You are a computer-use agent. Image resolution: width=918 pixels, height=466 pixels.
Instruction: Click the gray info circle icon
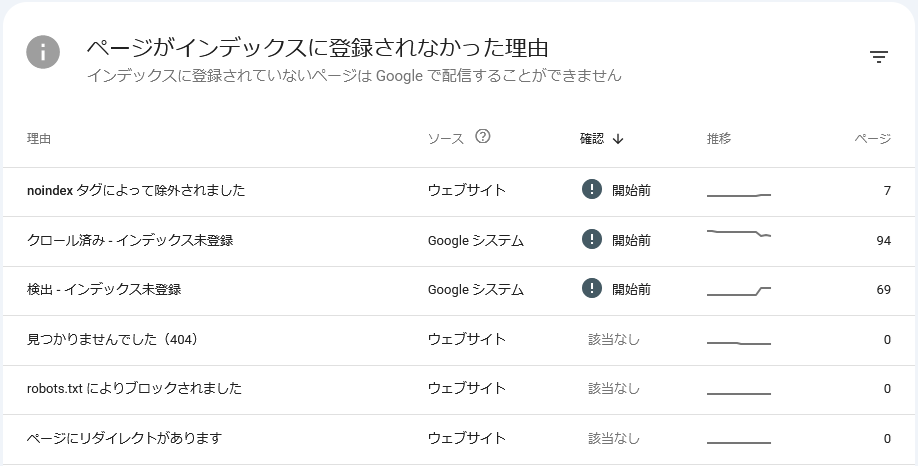43,52
